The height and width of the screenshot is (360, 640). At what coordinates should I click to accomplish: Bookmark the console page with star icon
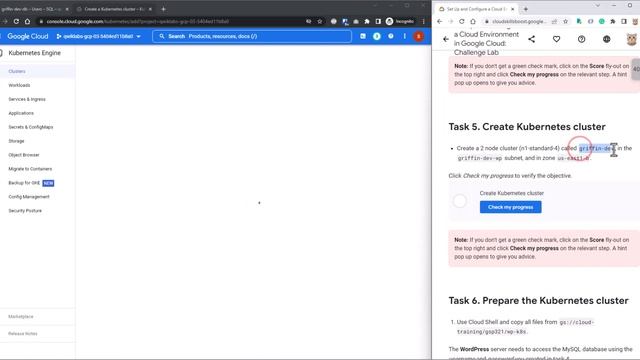tap(320, 21)
